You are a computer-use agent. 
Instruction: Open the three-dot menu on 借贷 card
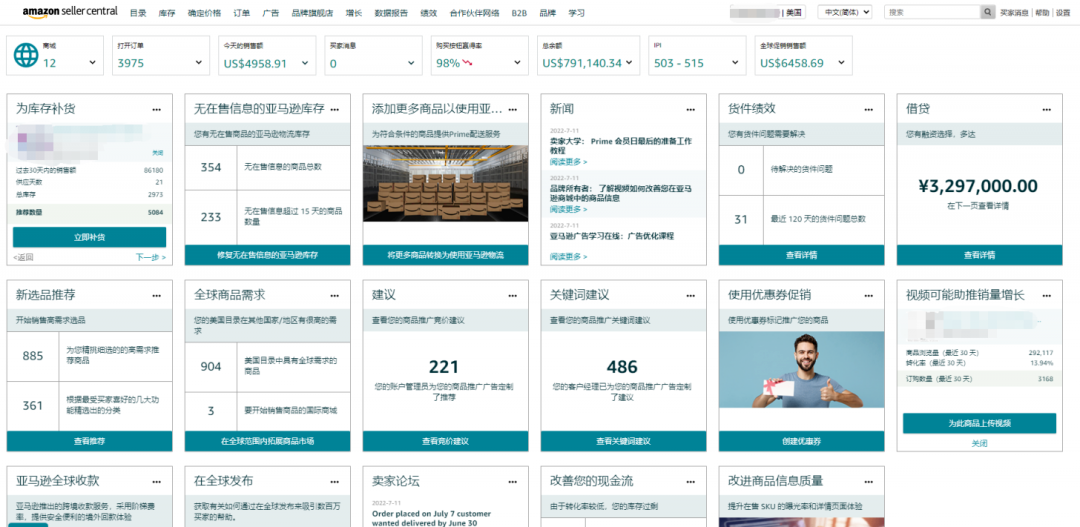pos(1046,109)
